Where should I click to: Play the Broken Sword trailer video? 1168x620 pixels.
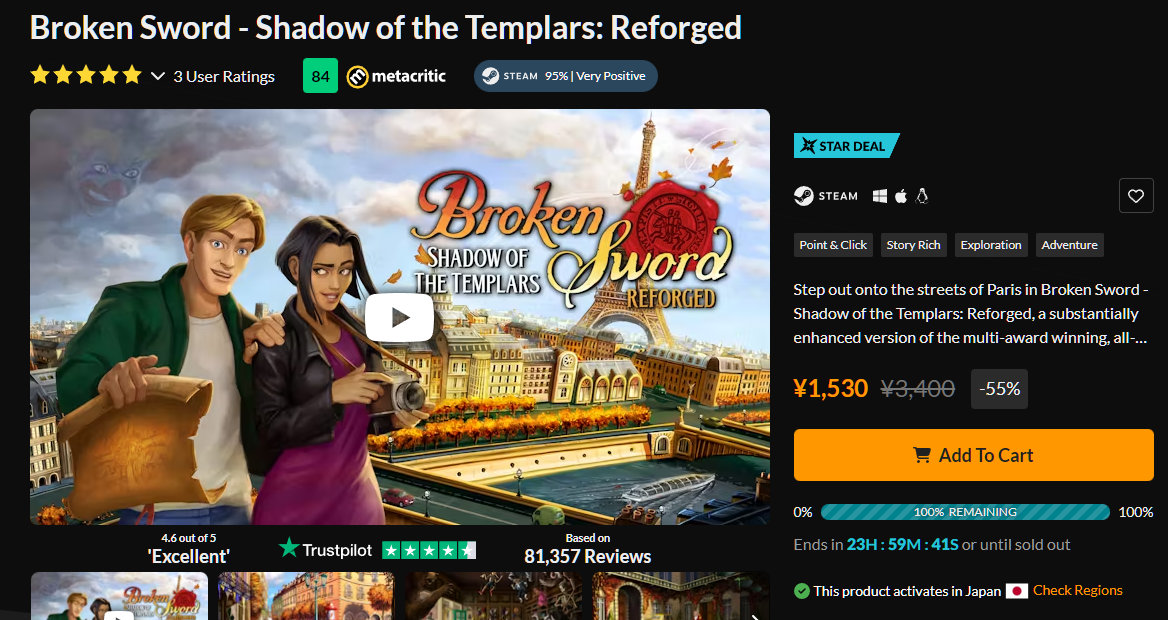(399, 317)
